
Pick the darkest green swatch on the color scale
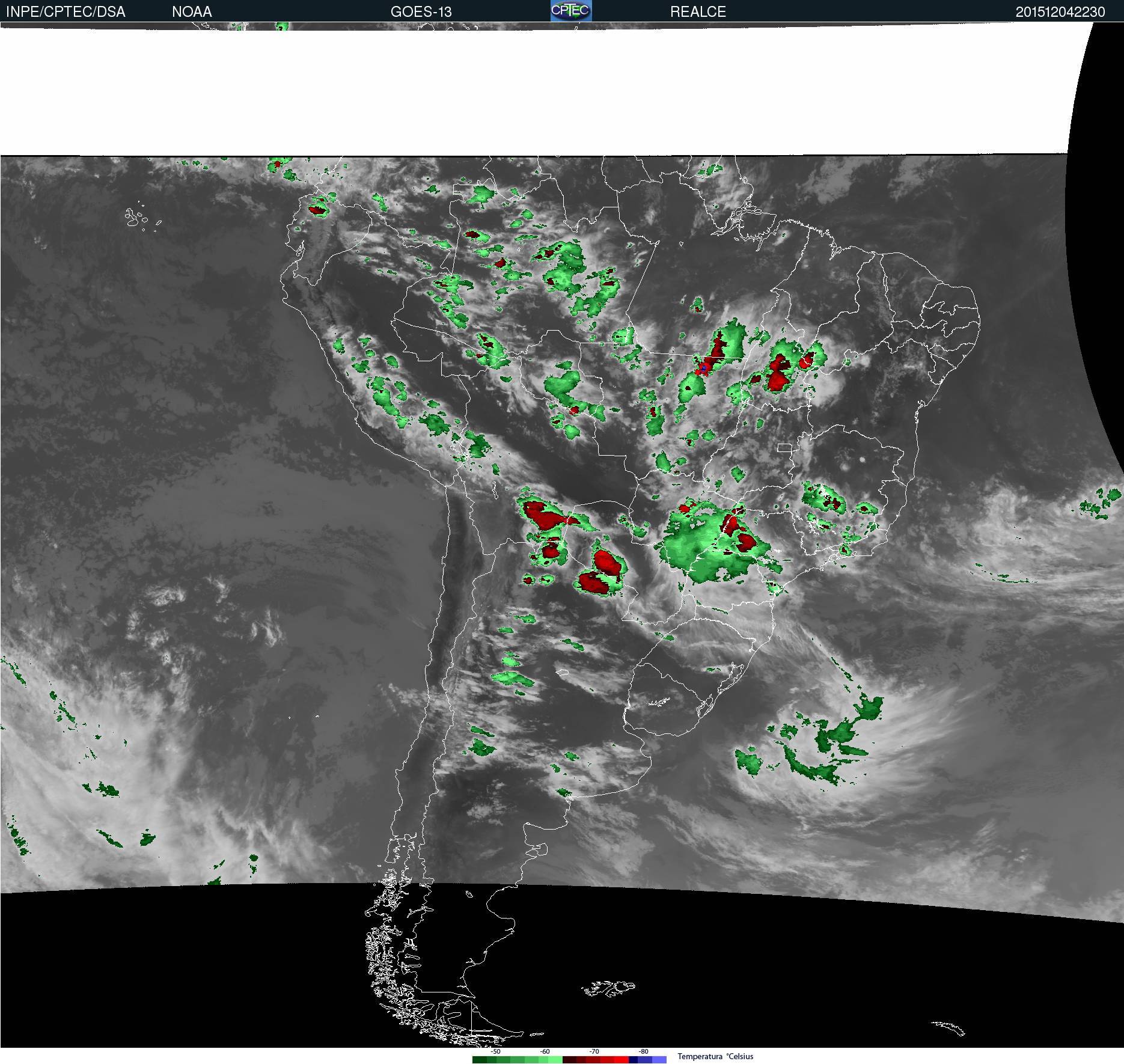coord(480,1060)
